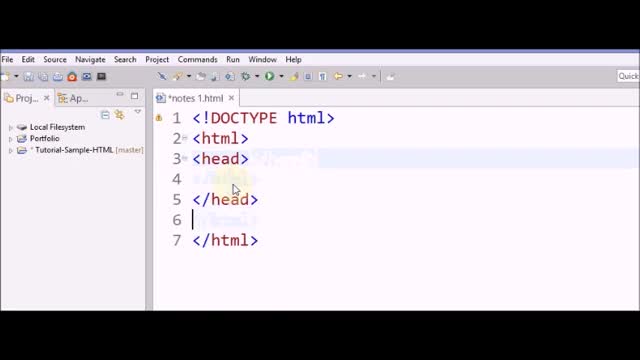The height and width of the screenshot is (360, 640).
Task: Click the green Run button in toolbar
Action: tap(269, 76)
